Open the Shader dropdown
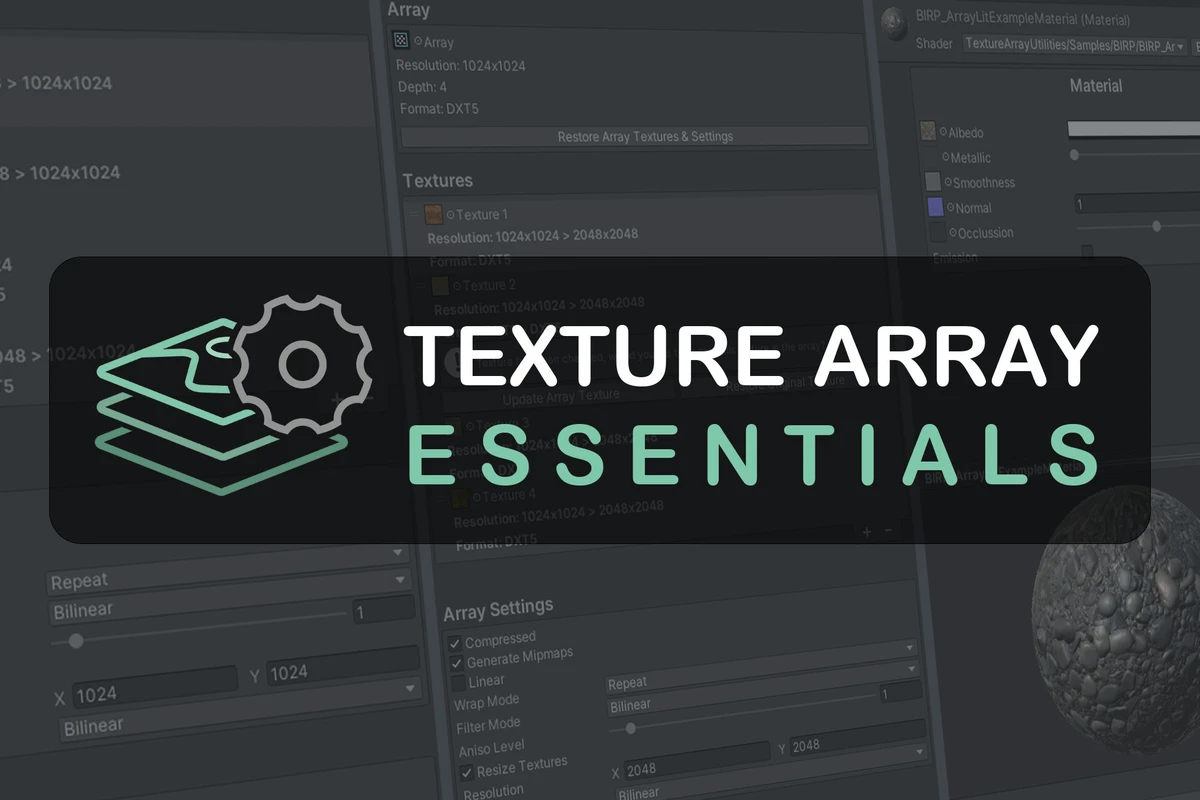Viewport: 1200px width, 800px height. coord(1074,46)
